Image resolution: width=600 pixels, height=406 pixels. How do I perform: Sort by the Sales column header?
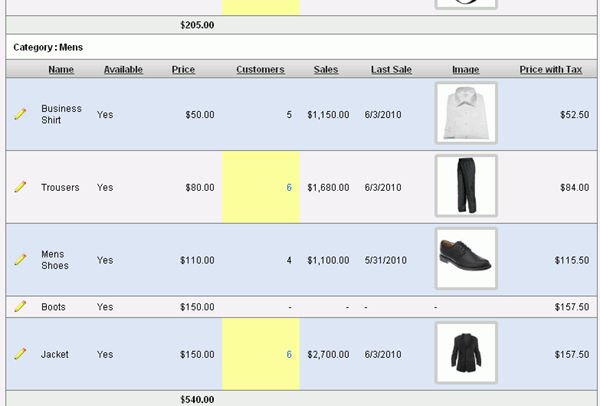pyautogui.click(x=325, y=70)
